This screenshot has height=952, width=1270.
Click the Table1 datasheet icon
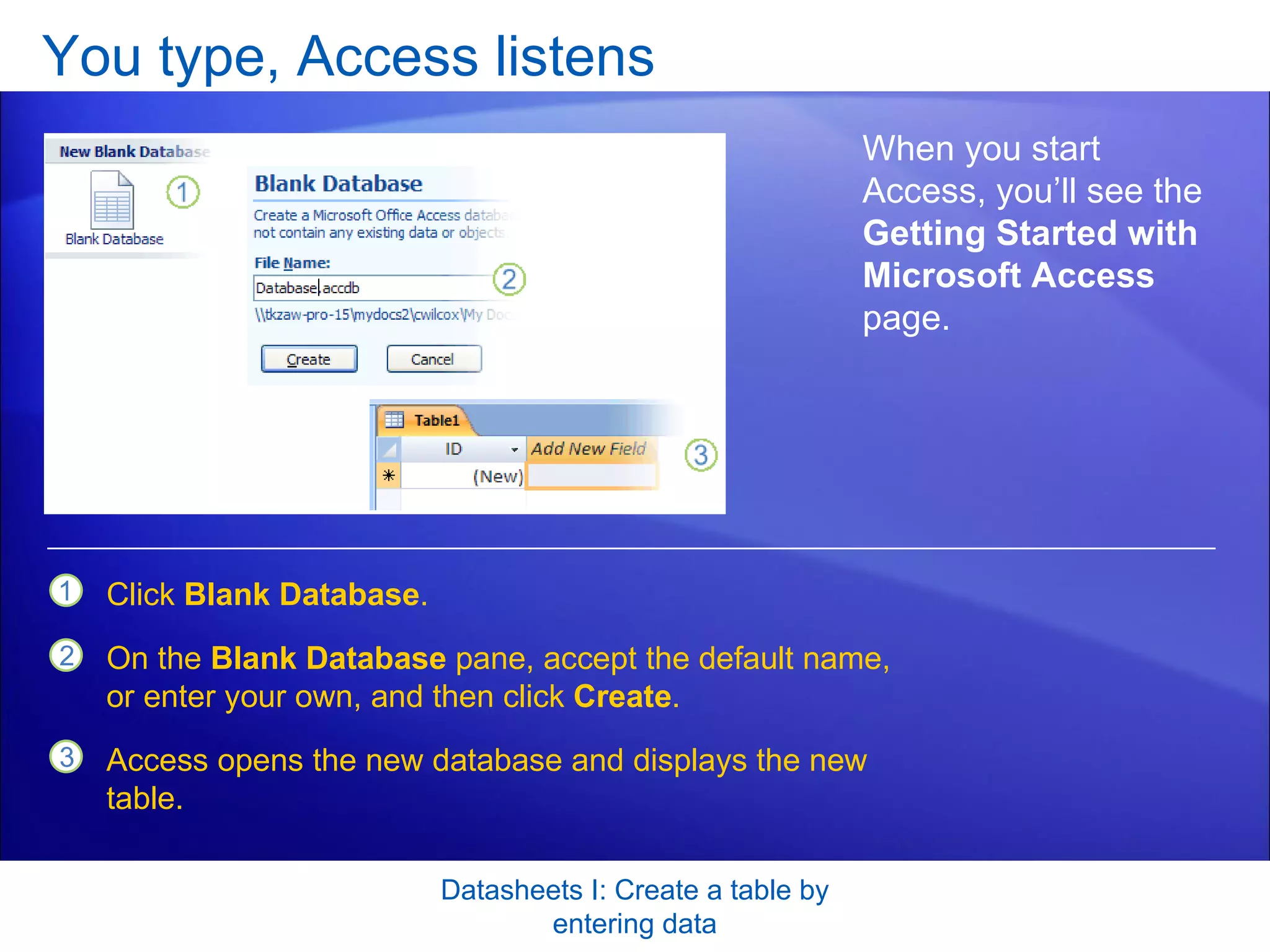394,420
